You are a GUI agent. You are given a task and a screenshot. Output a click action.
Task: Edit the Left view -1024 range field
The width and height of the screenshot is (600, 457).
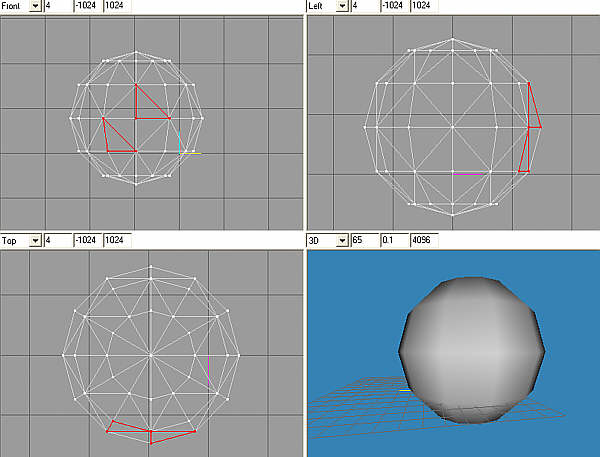click(x=394, y=6)
